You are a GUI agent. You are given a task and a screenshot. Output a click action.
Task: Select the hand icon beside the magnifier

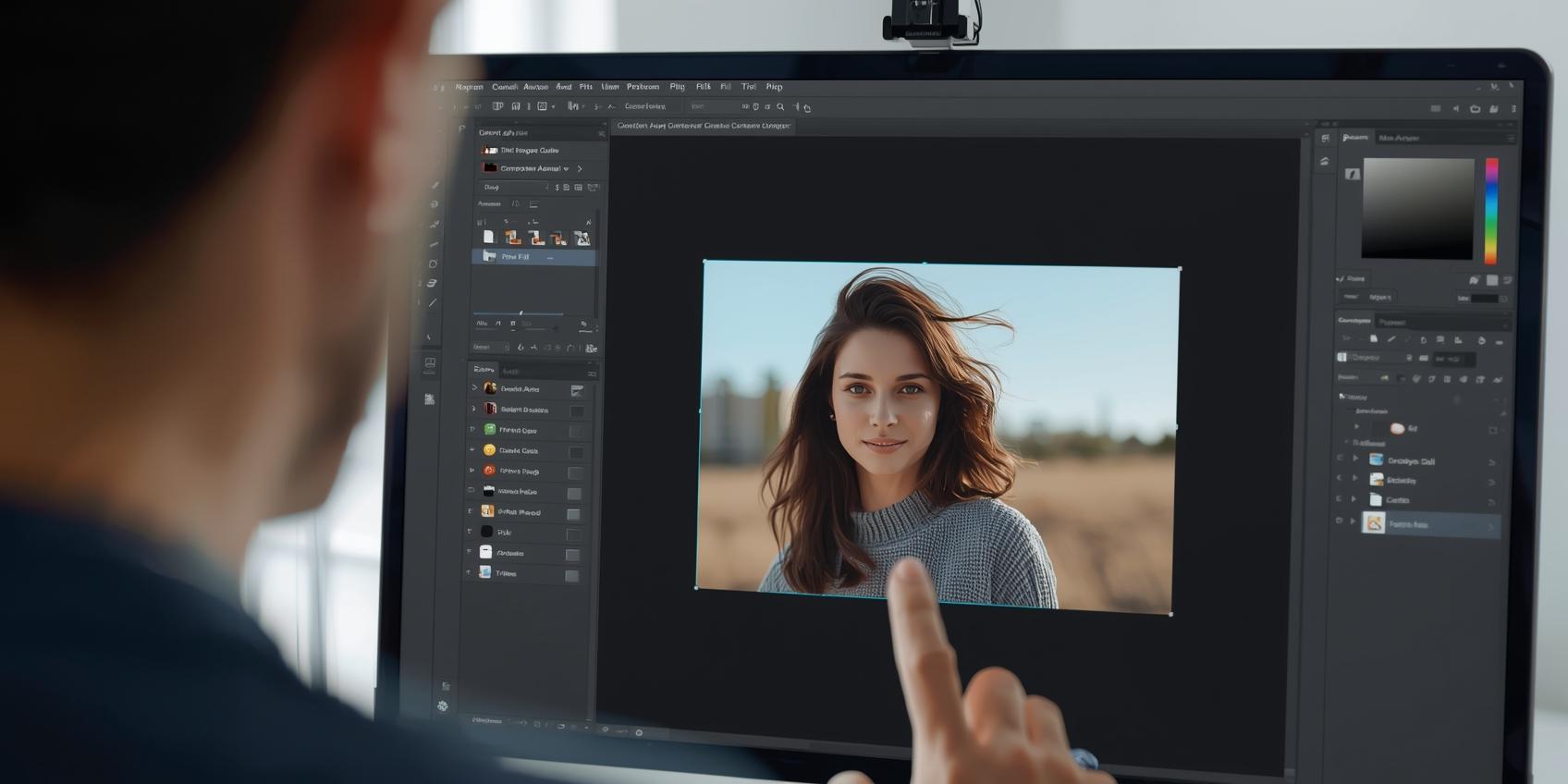coord(807,108)
